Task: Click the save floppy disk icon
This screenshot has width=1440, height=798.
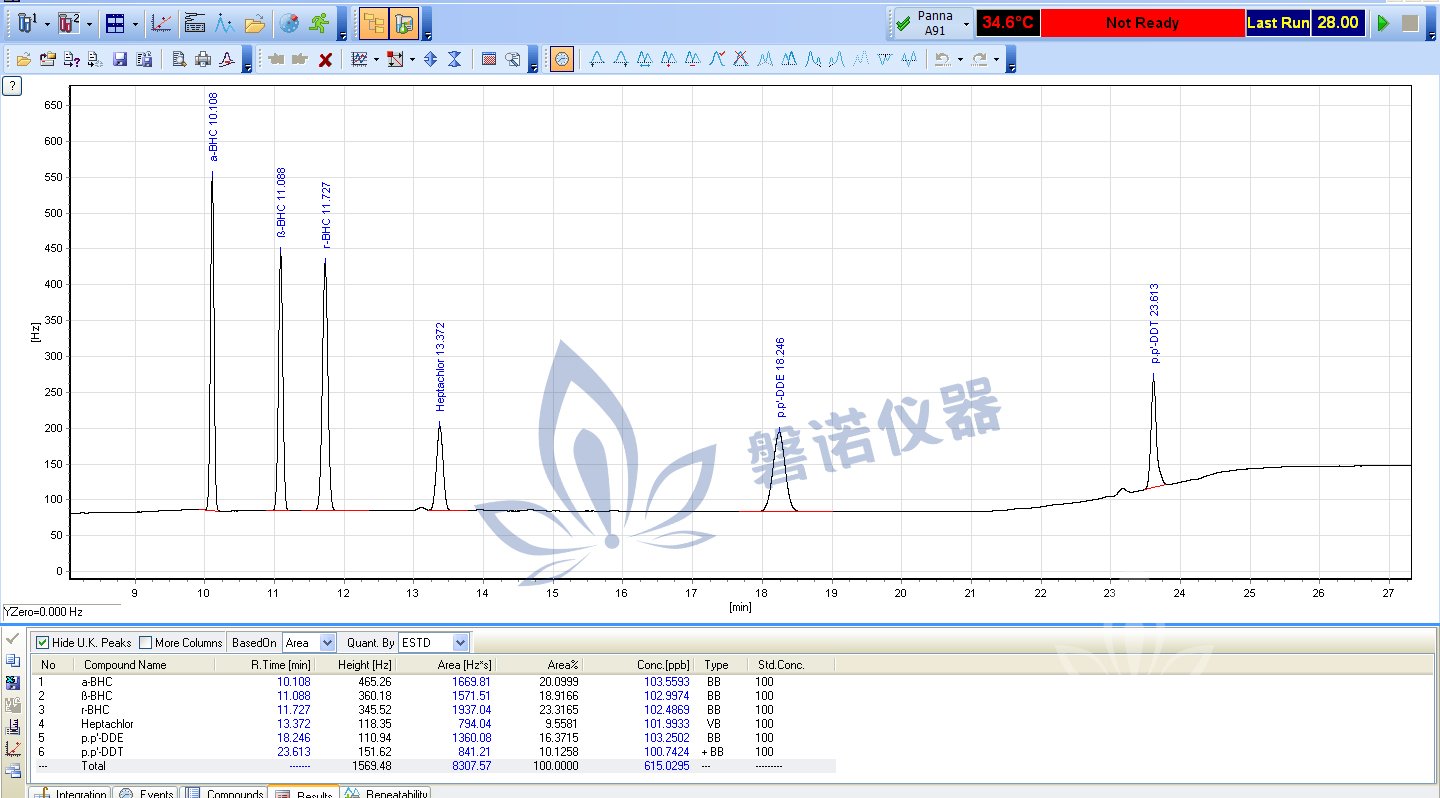Action: tap(120, 59)
